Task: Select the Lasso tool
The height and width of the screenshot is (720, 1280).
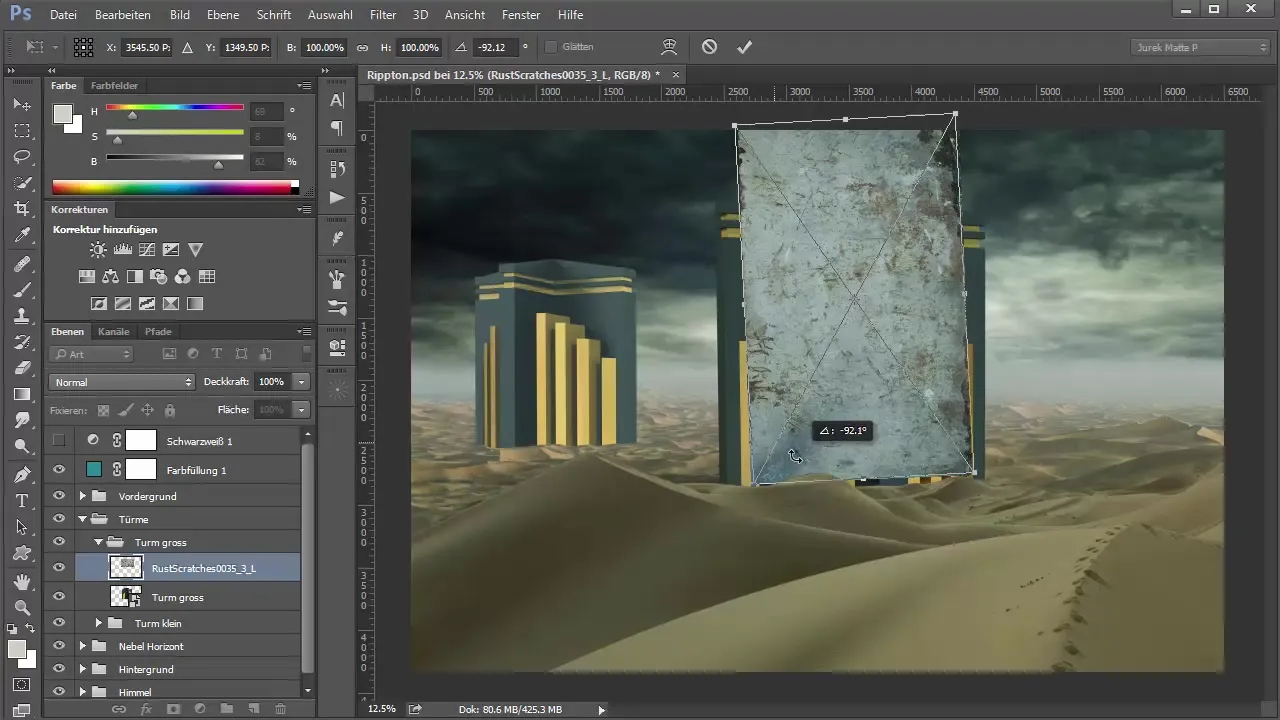Action: tap(22, 157)
